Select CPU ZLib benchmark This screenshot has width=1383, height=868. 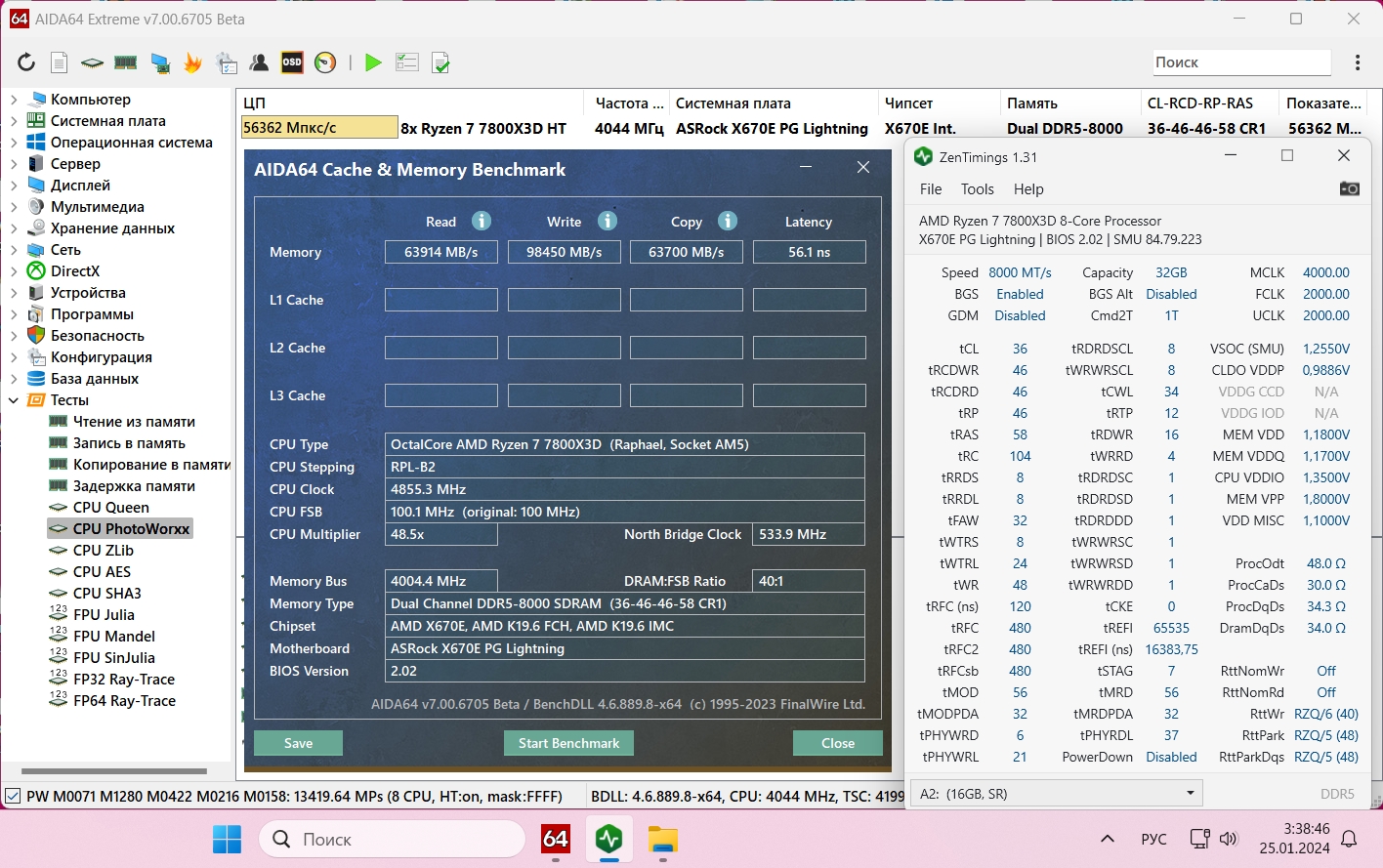103,551
